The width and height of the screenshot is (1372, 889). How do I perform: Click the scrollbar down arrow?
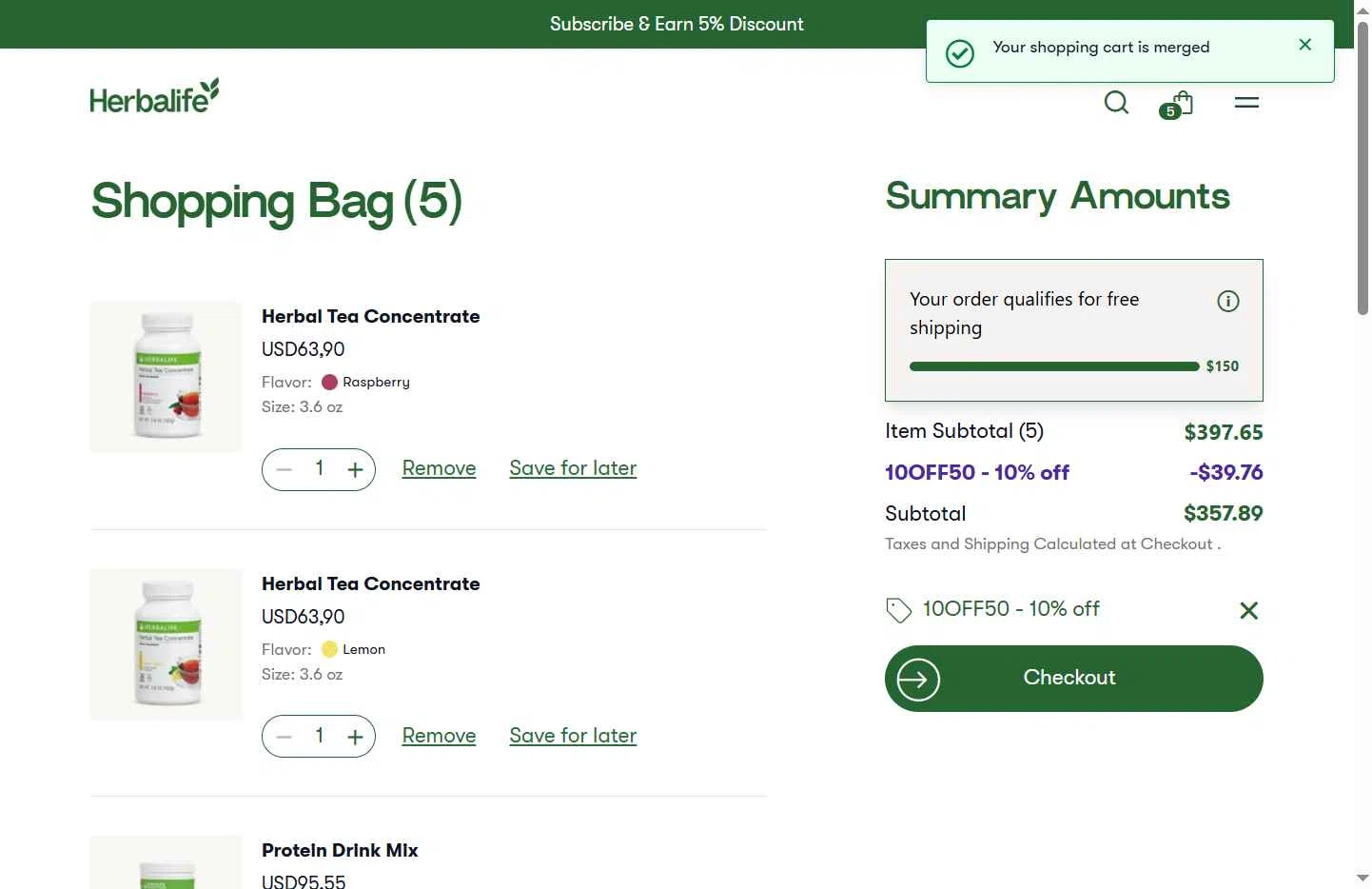[x=1362, y=878]
